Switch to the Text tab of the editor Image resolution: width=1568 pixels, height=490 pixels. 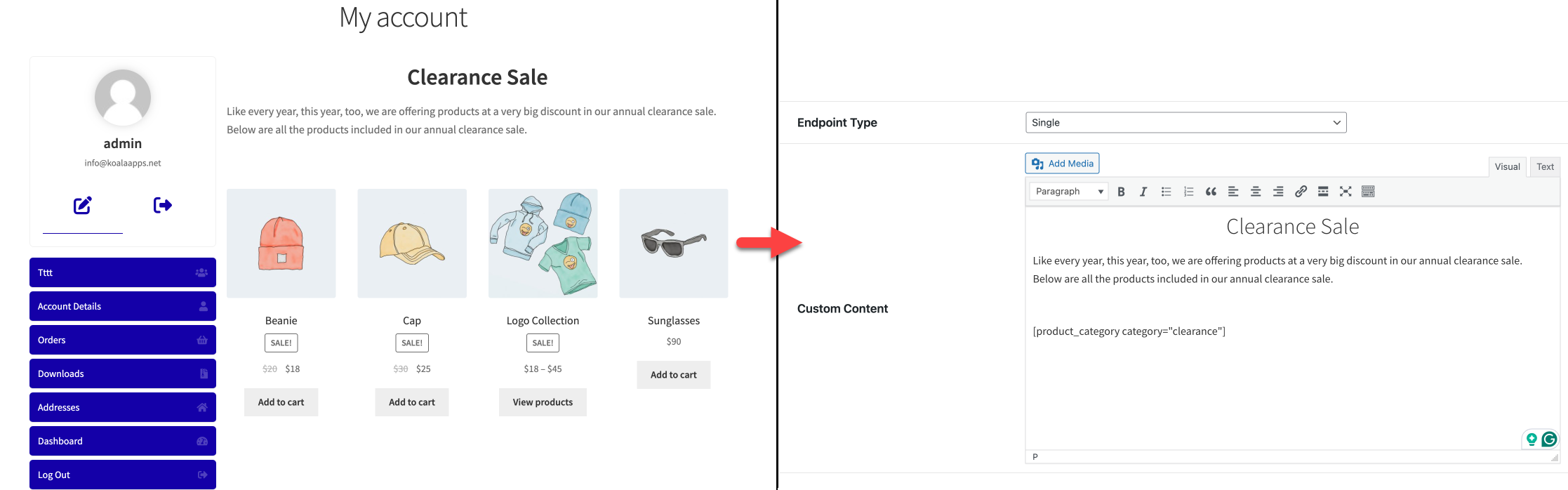click(x=1545, y=166)
